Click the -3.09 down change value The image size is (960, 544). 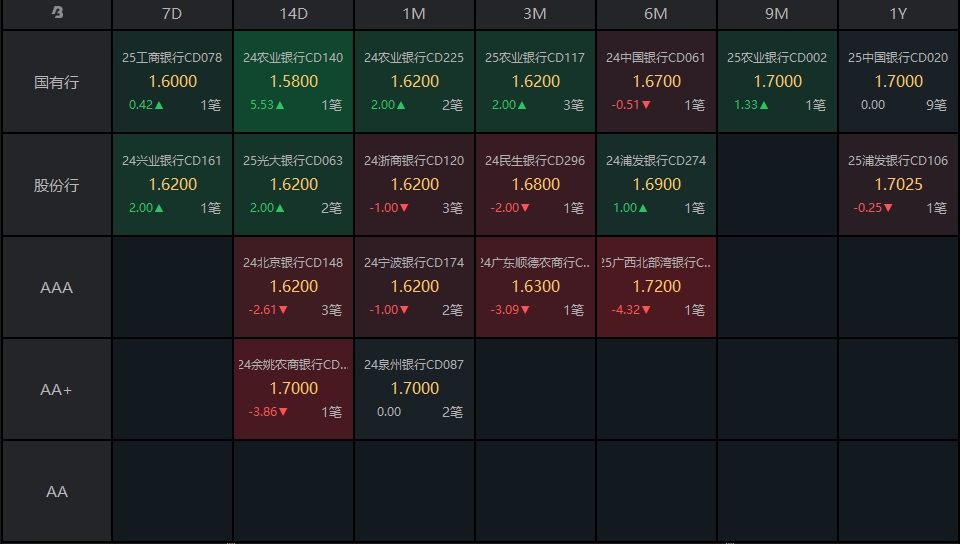510,310
